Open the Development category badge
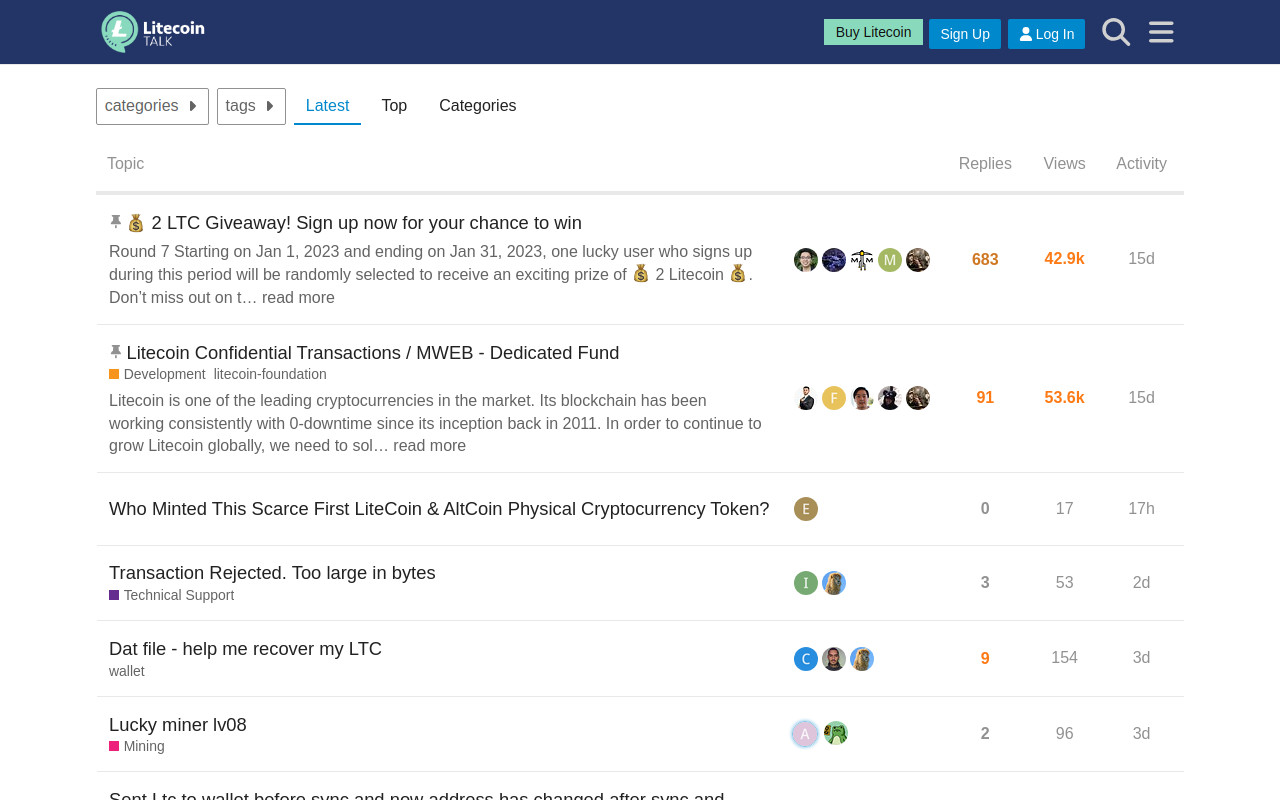The image size is (1280, 800). click(157, 374)
